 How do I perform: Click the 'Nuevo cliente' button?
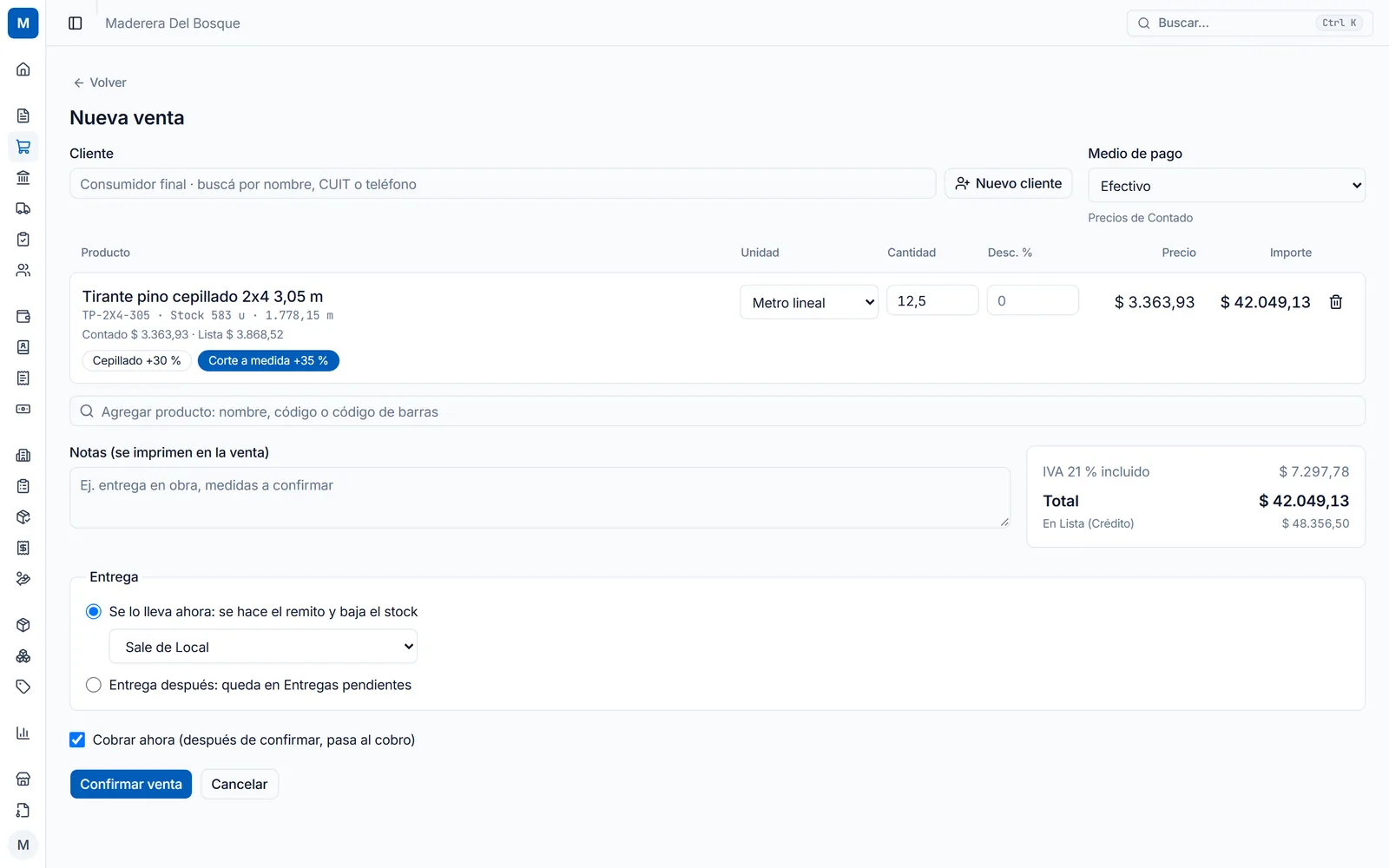click(1009, 183)
